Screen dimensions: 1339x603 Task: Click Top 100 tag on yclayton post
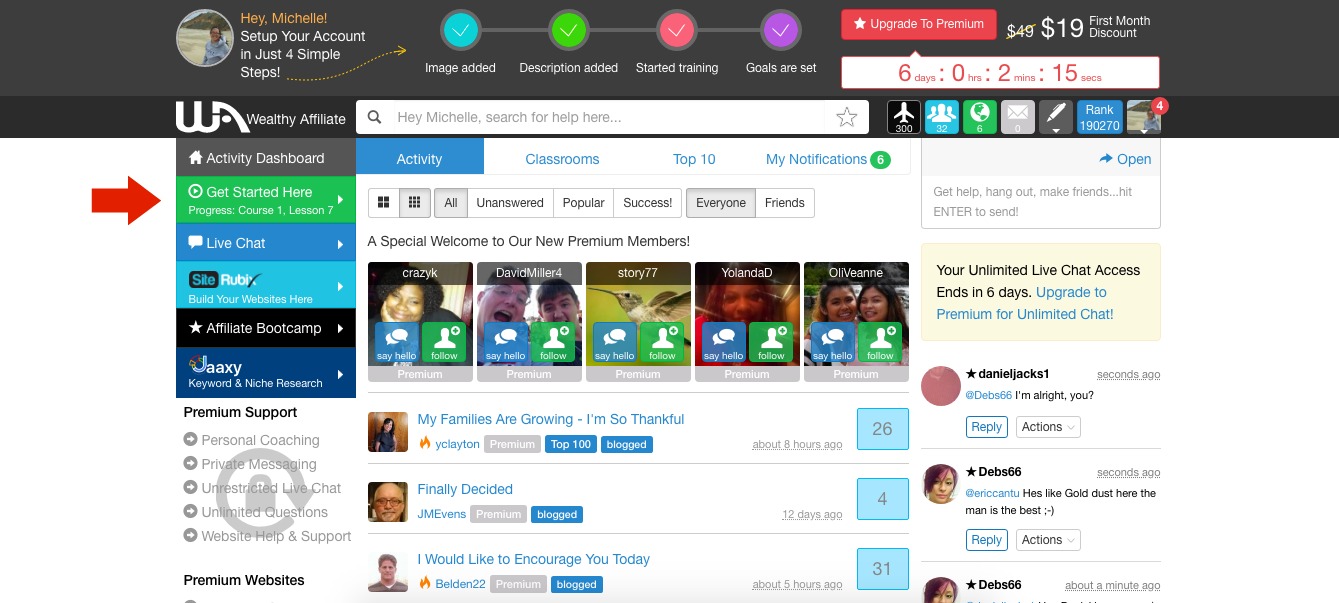click(571, 444)
